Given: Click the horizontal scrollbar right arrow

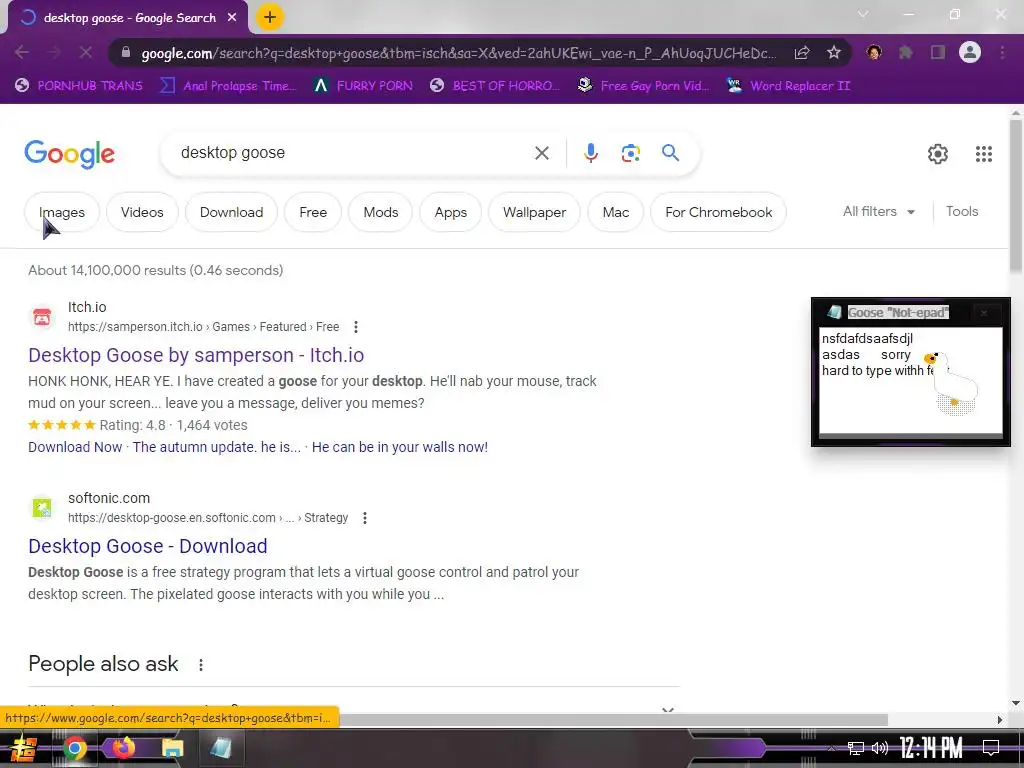Looking at the screenshot, I should pos(999,720).
